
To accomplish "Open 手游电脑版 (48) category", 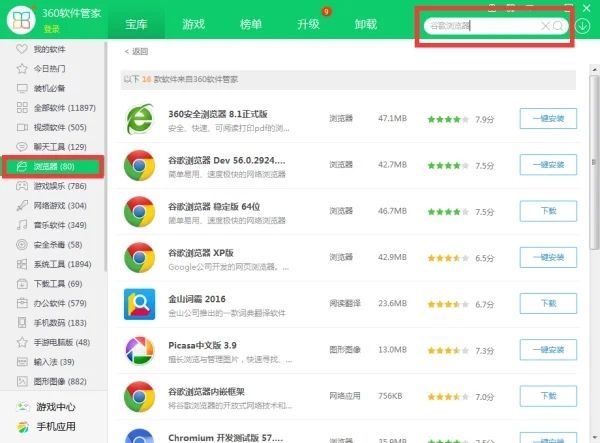I will click(53, 342).
